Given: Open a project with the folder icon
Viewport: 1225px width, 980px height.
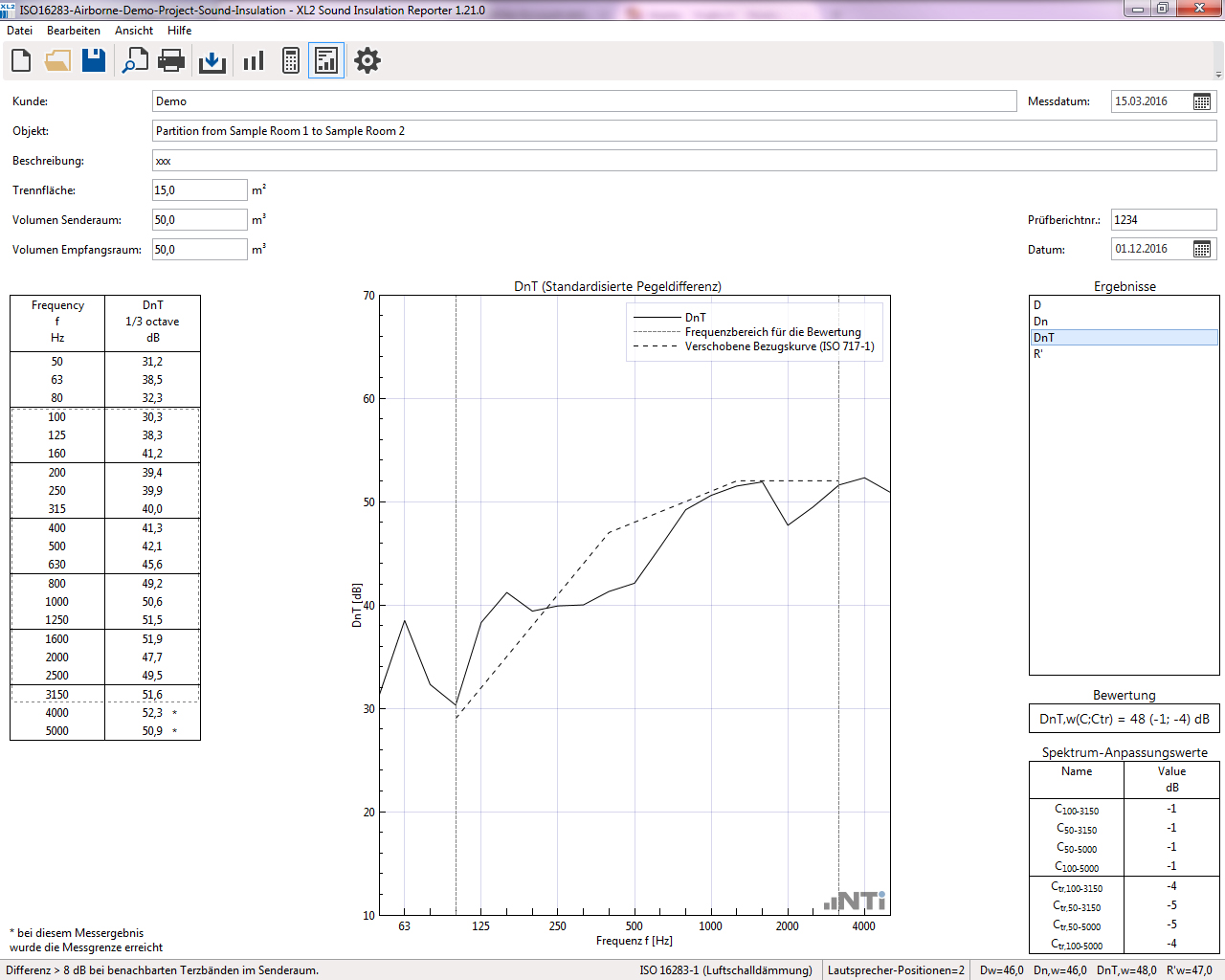Looking at the screenshot, I should [57, 61].
